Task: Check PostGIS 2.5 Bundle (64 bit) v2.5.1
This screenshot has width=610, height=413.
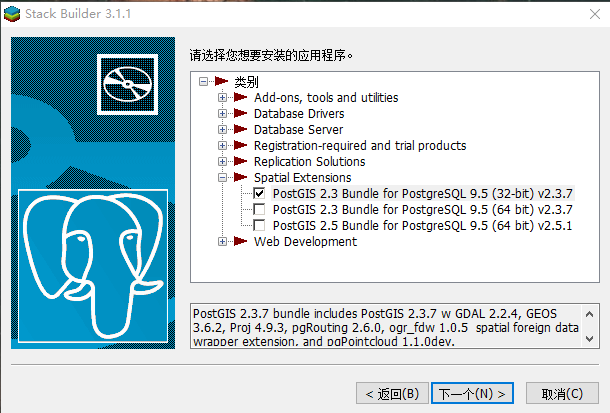Action: [259, 225]
